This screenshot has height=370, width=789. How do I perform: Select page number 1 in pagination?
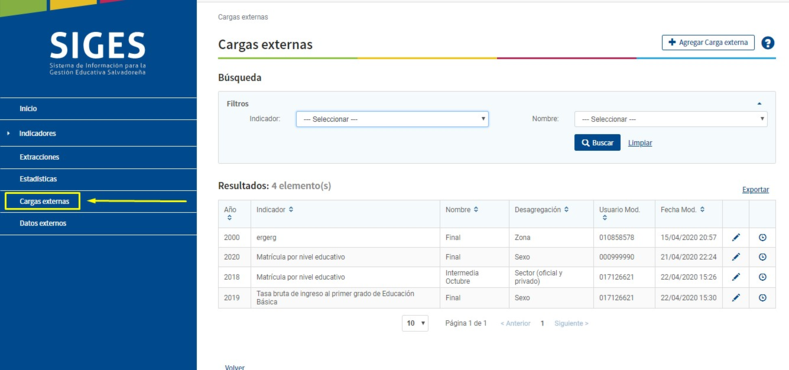point(542,323)
